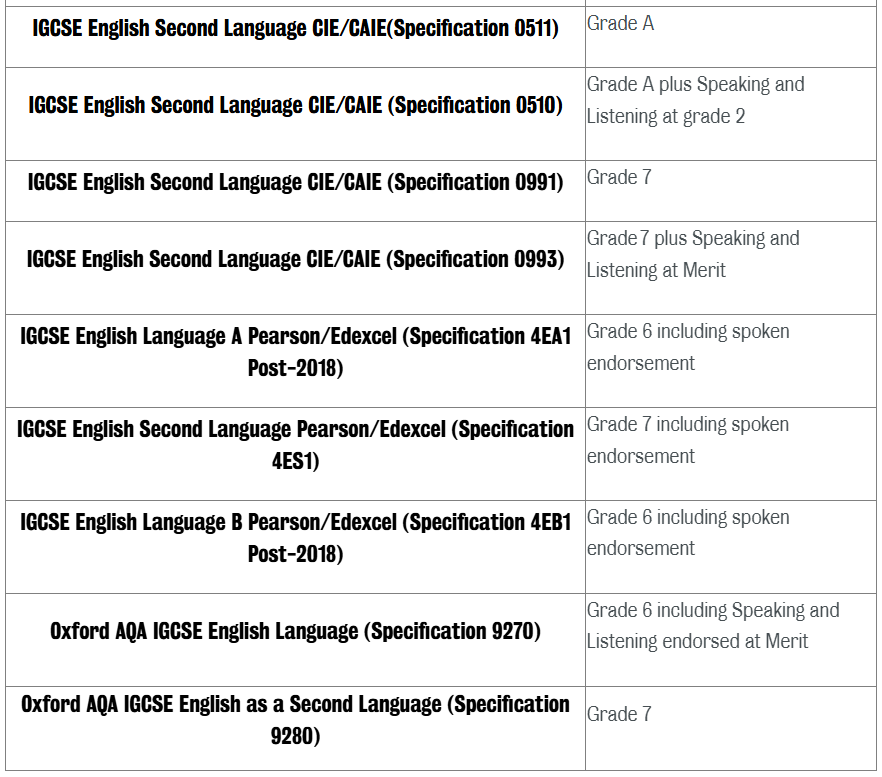The image size is (882, 777).
Task: Click 'Grade 7 plus Speaking and Listening at Merit'
Action: (x=693, y=254)
